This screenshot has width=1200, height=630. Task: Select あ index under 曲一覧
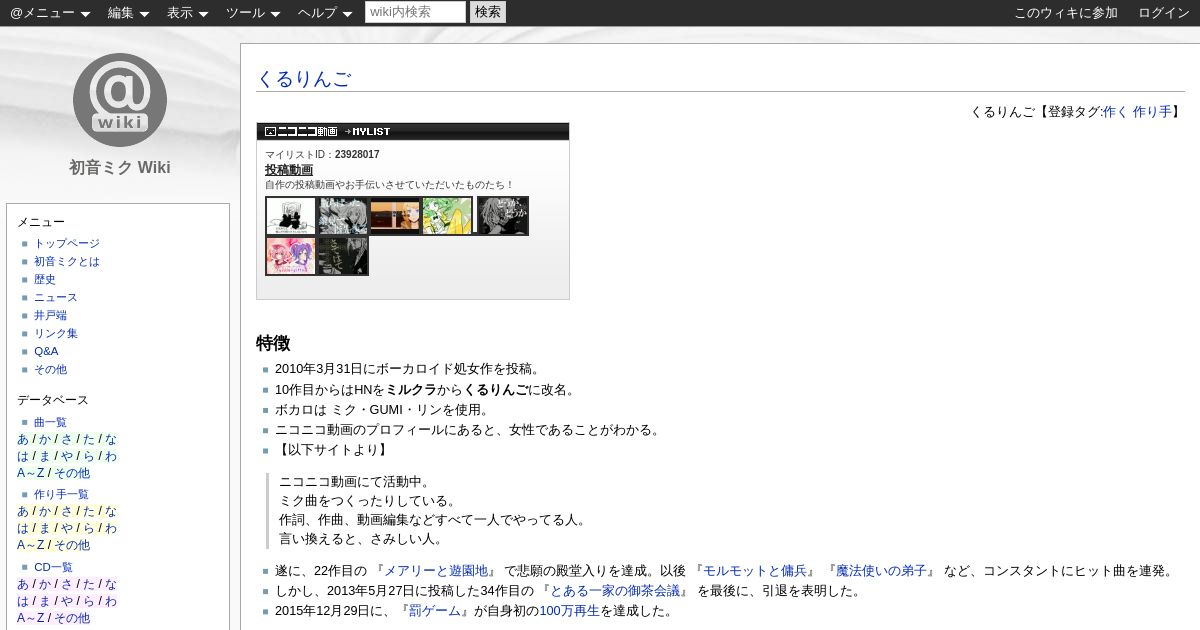point(23,439)
